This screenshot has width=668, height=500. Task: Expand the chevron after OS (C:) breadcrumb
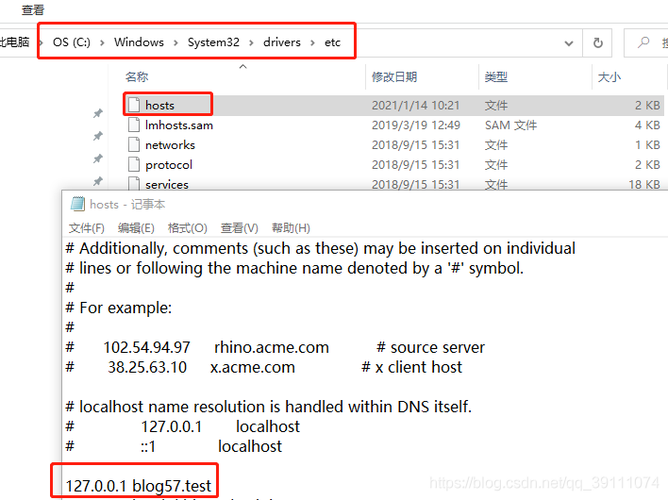[102, 43]
